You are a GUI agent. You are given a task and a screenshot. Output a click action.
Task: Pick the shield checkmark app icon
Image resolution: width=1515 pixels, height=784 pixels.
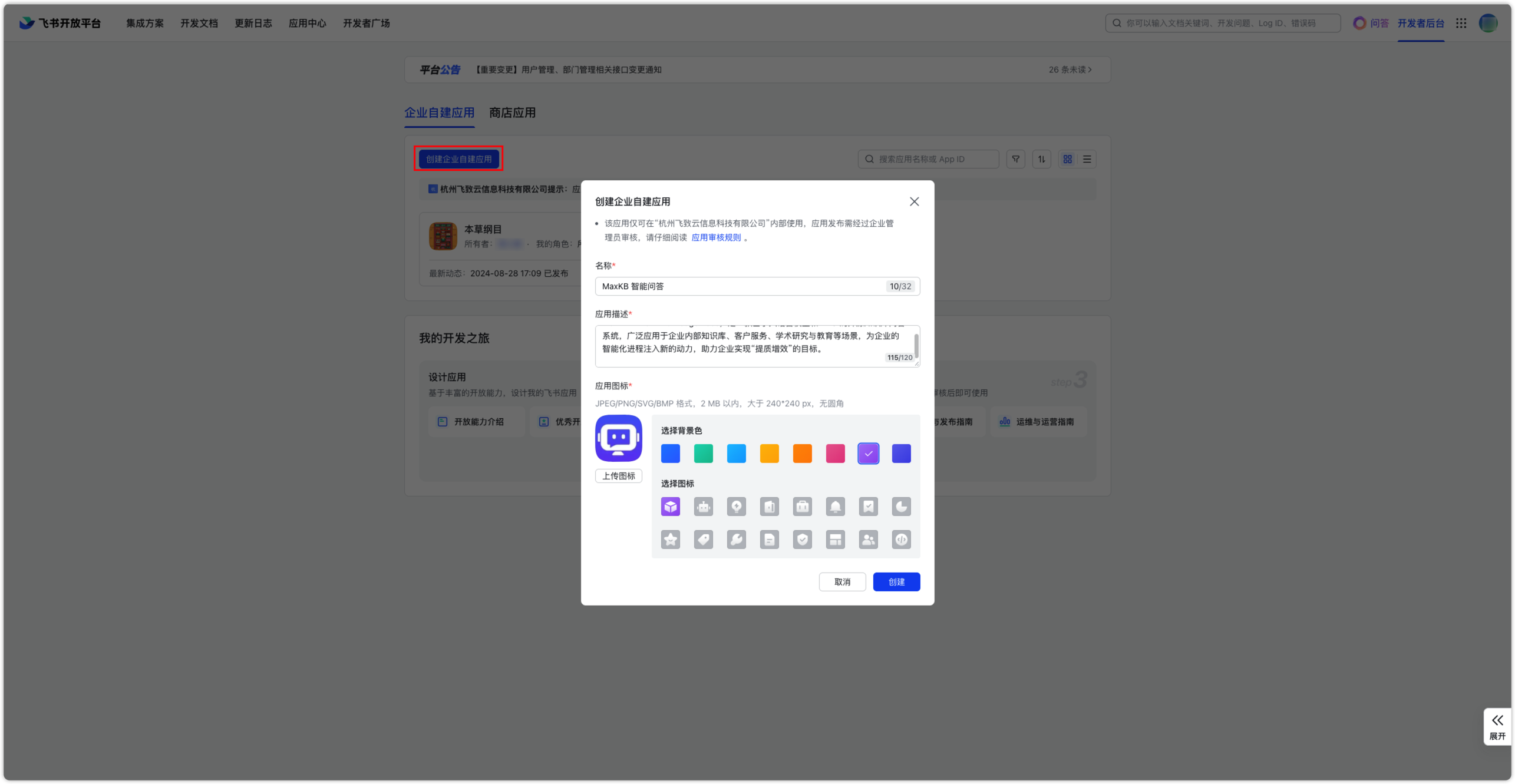(x=802, y=540)
